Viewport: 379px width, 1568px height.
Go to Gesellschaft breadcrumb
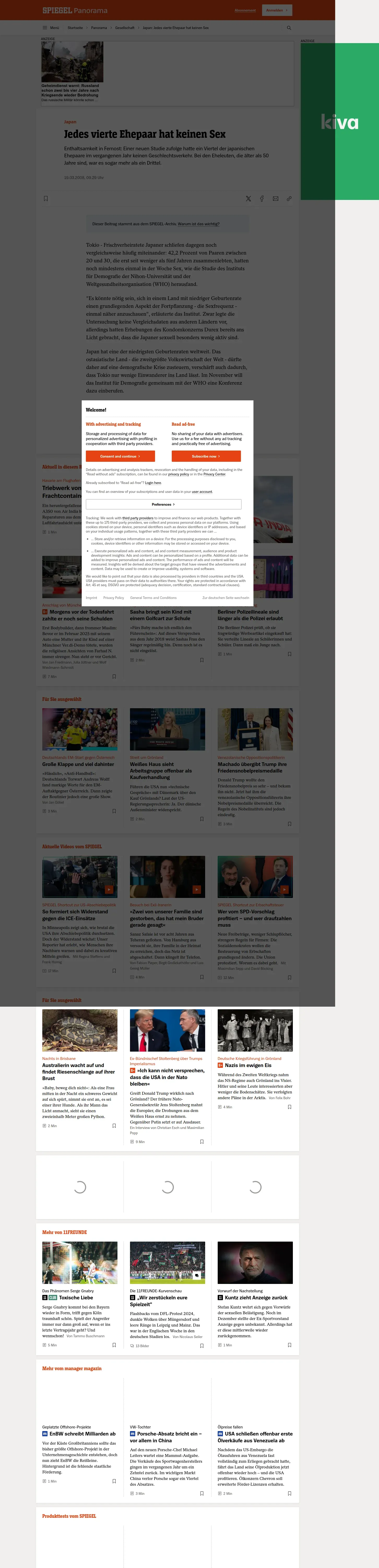[x=125, y=27]
